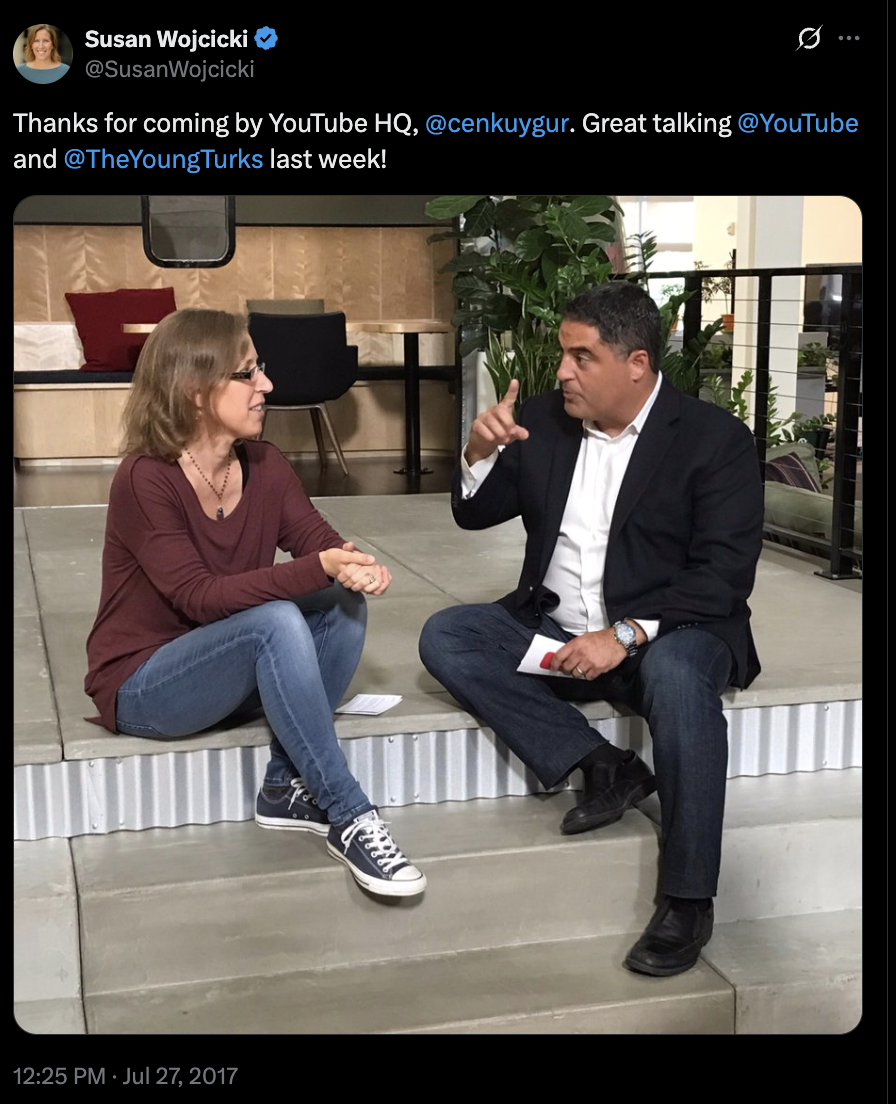This screenshot has height=1104, width=896.
Task: Open the @SusanWojcicki handle
Action: pyautogui.click(x=170, y=69)
